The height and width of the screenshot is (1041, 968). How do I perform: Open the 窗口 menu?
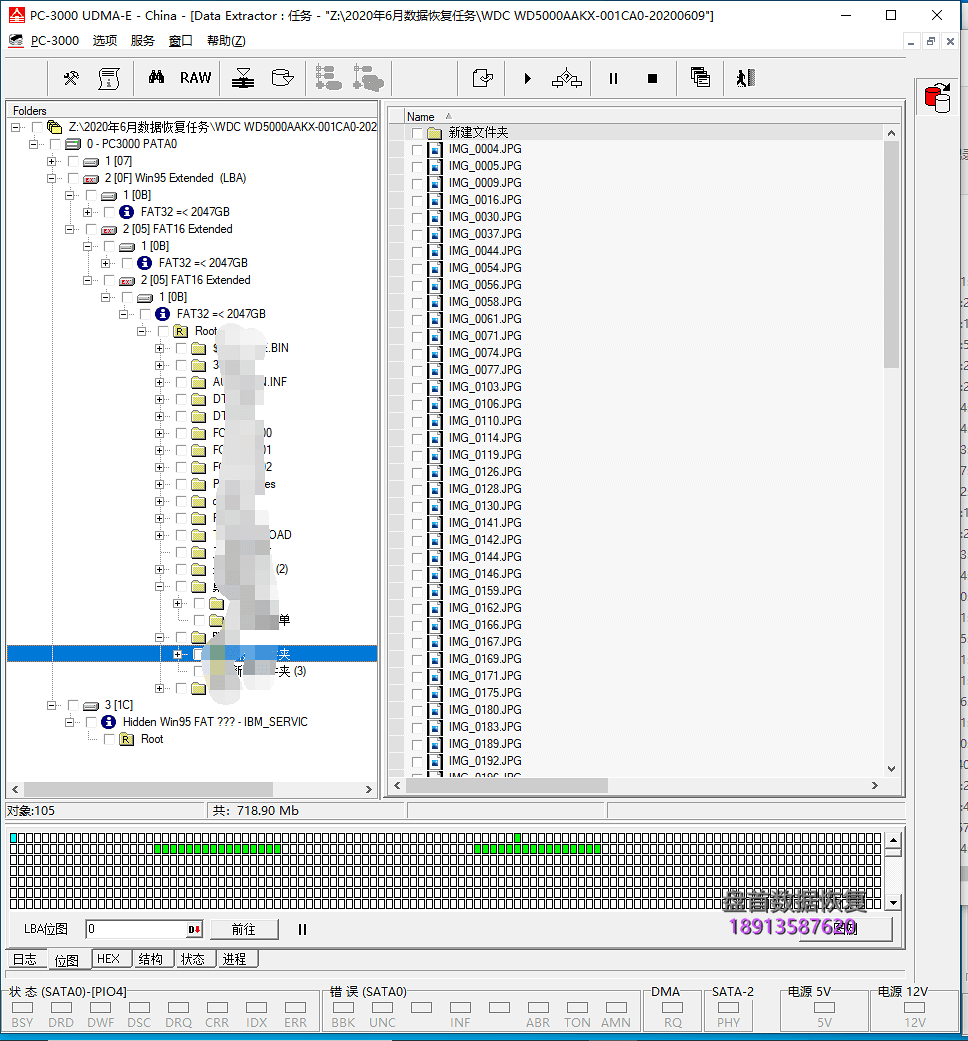(x=181, y=40)
